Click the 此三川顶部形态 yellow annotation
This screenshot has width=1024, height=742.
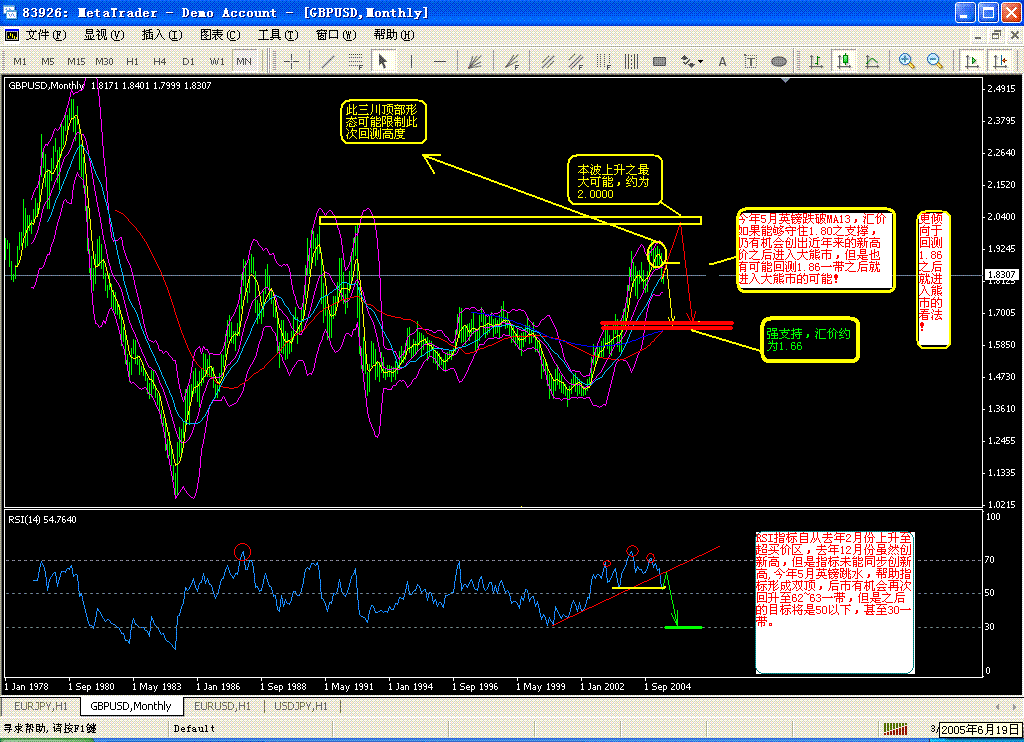point(383,121)
